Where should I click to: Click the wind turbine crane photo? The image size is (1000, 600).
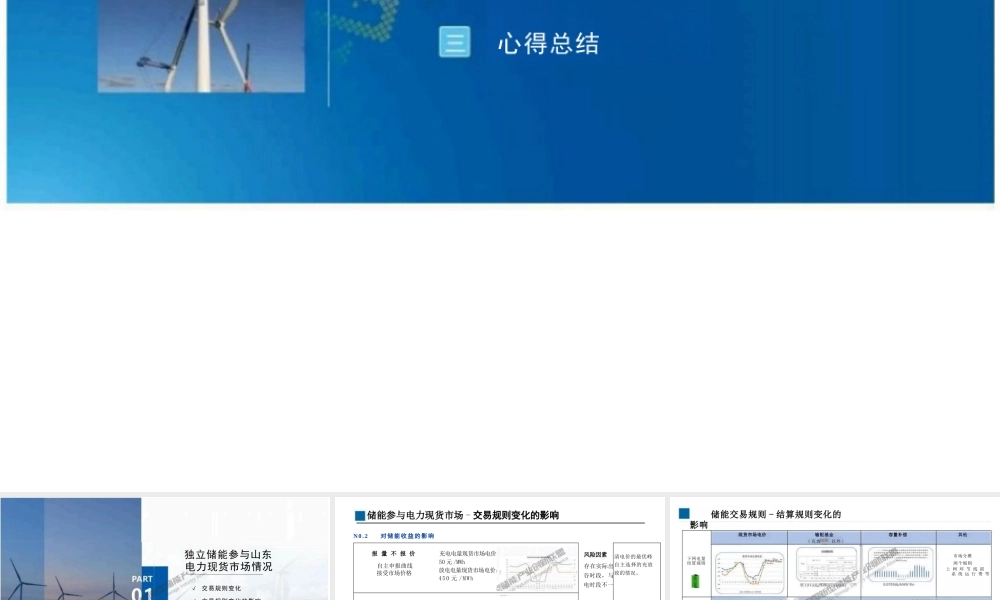coord(201,46)
